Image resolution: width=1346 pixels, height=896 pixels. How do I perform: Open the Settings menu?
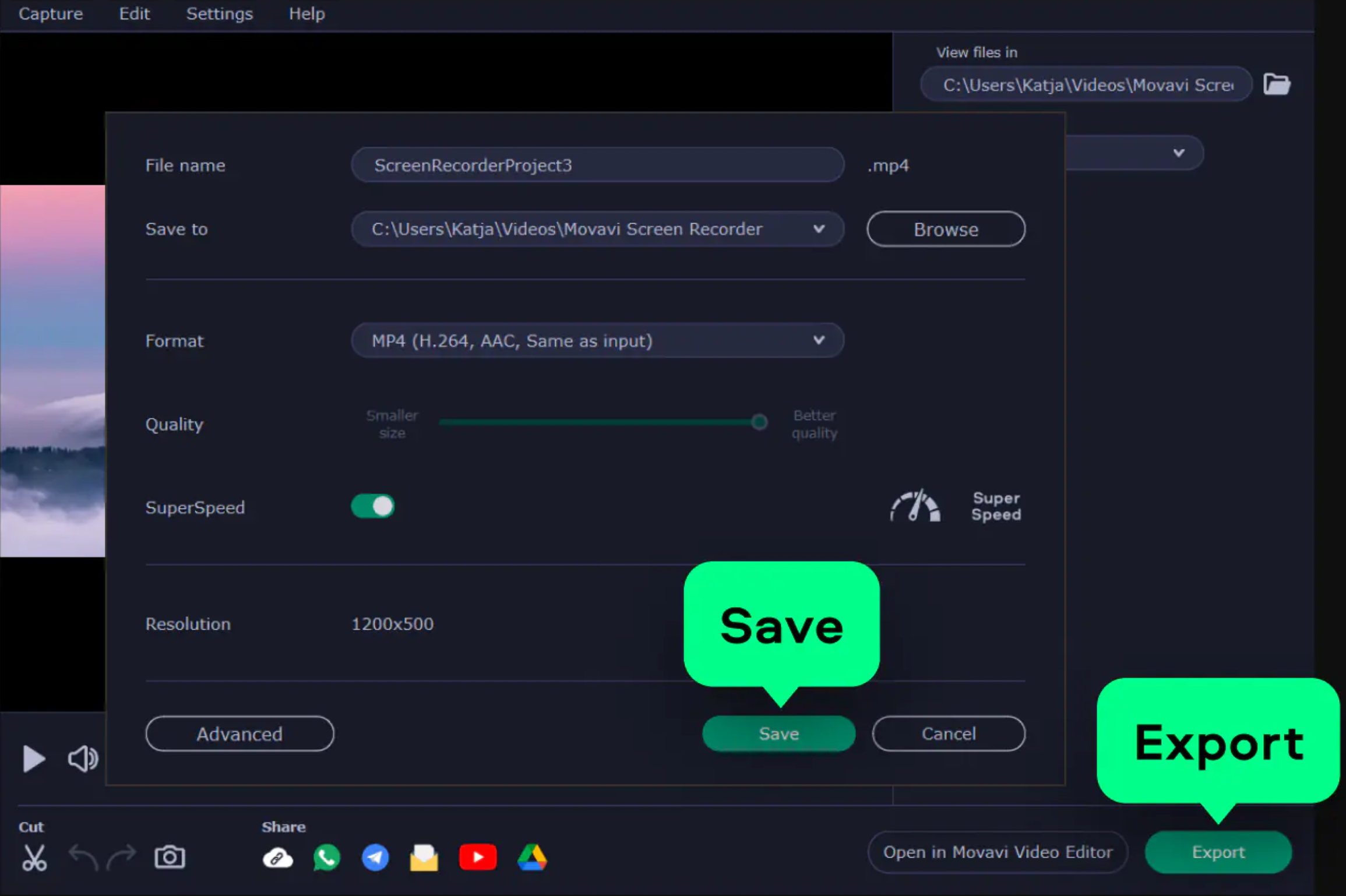pos(219,13)
